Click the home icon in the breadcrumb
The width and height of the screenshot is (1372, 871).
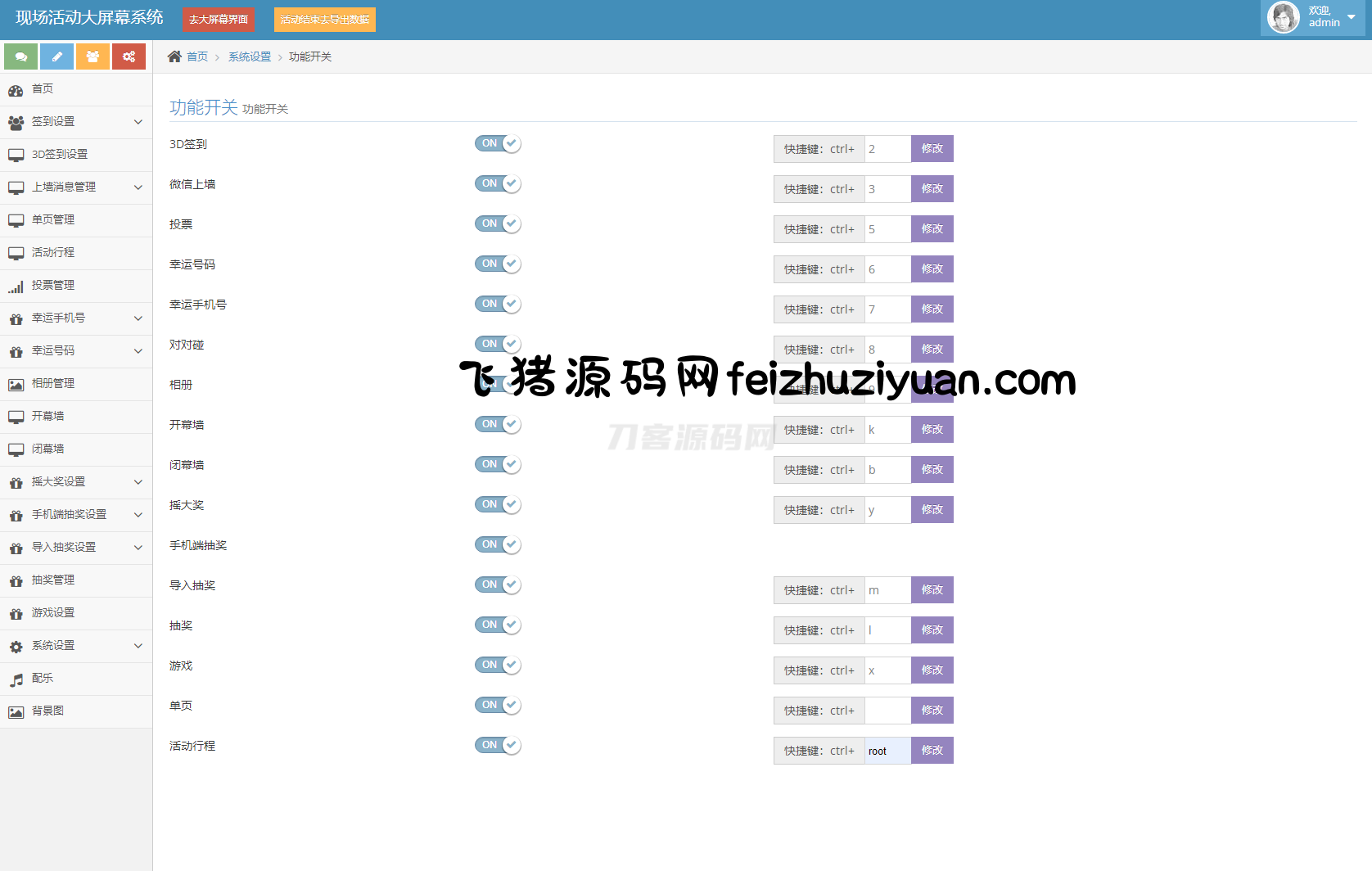click(x=174, y=56)
